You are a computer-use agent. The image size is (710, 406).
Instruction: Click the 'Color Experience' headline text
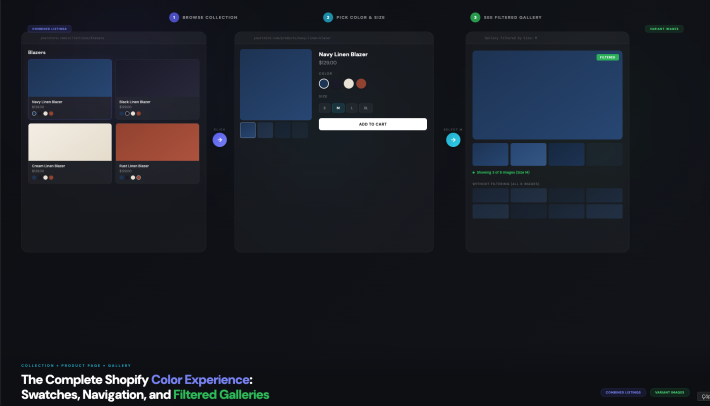[200, 380]
